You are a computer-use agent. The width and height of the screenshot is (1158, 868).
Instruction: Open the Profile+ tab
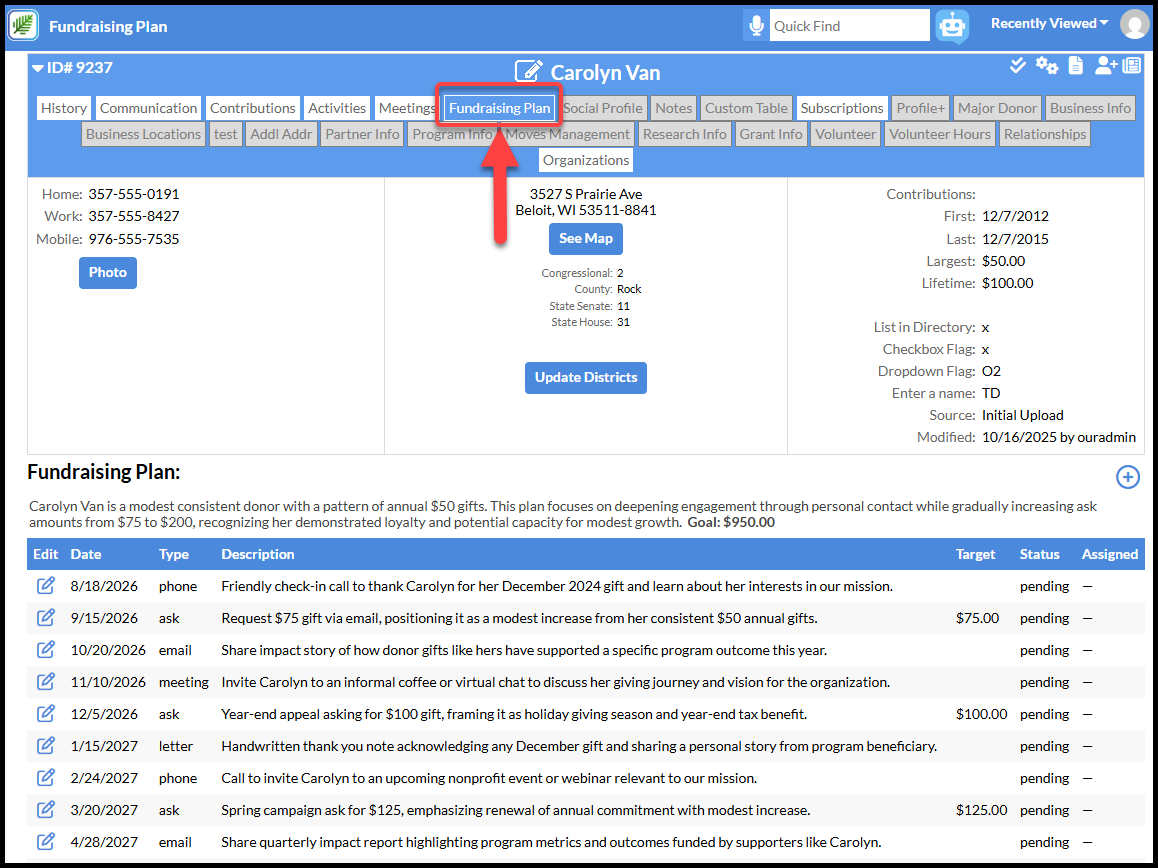point(920,108)
